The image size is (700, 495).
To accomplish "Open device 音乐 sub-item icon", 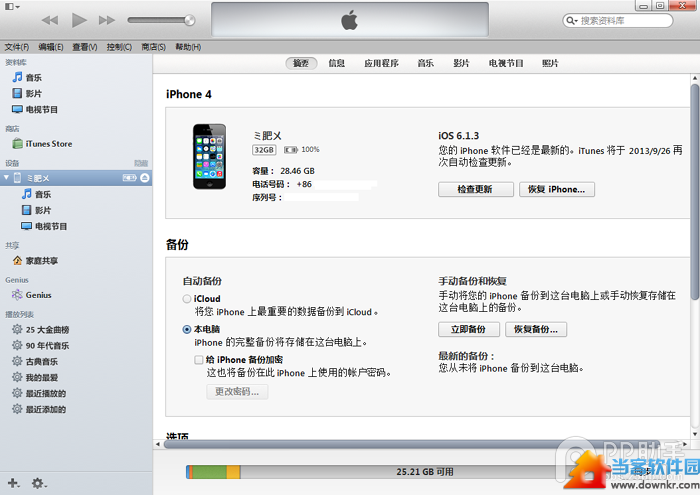I will point(27,194).
